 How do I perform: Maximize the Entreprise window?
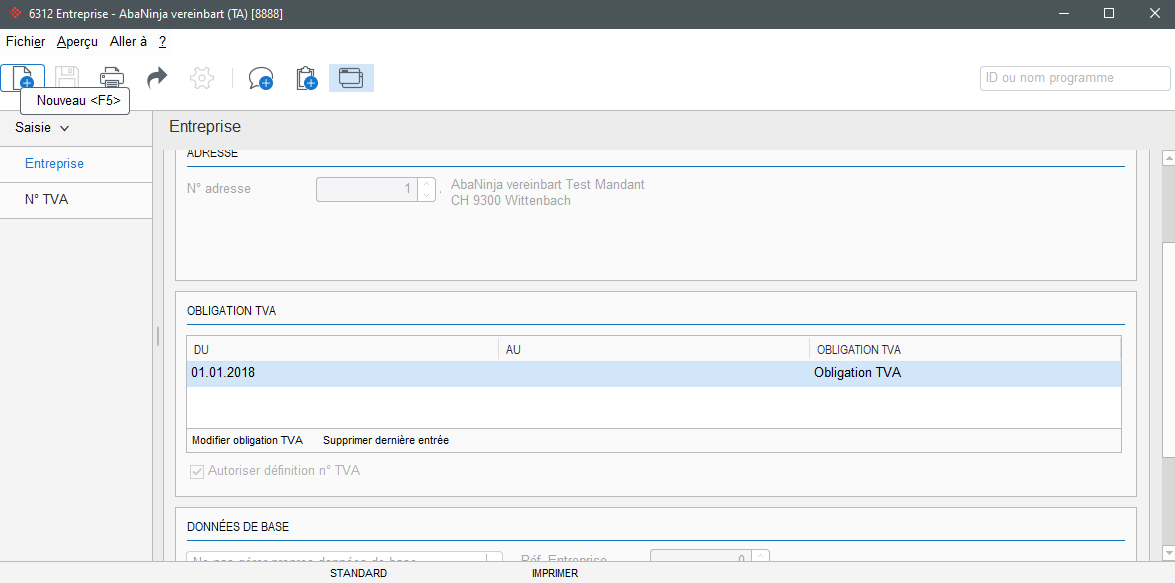tap(1109, 13)
